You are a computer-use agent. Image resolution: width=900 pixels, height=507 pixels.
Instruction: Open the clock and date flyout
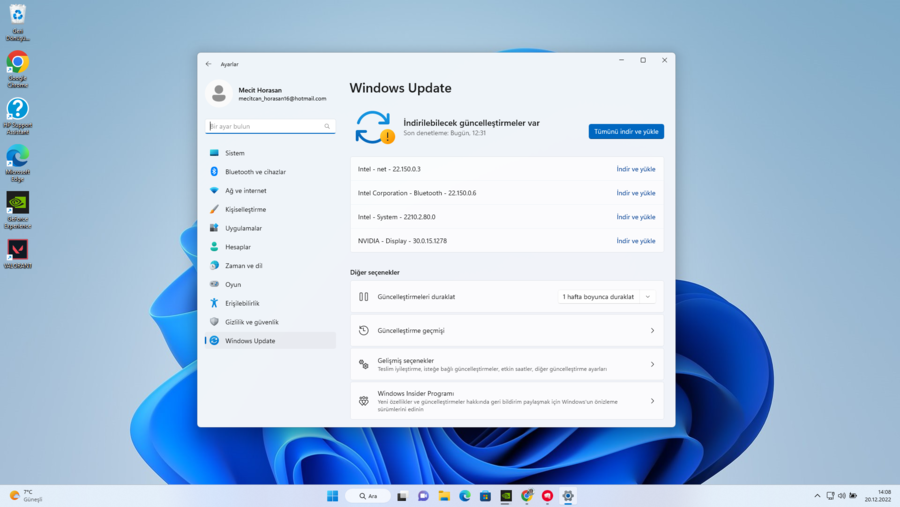878,496
